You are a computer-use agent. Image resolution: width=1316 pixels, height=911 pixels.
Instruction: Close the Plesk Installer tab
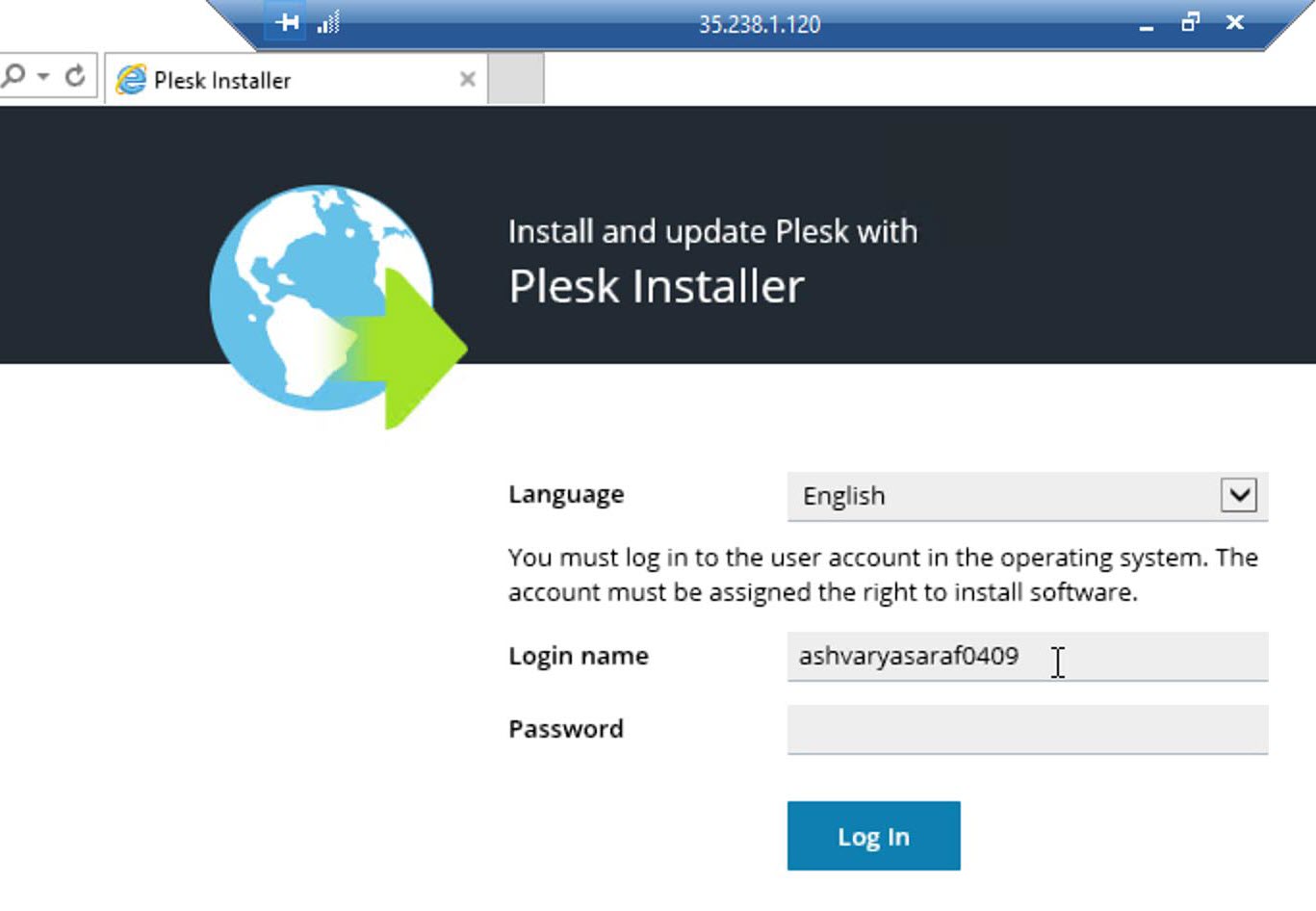tap(468, 79)
